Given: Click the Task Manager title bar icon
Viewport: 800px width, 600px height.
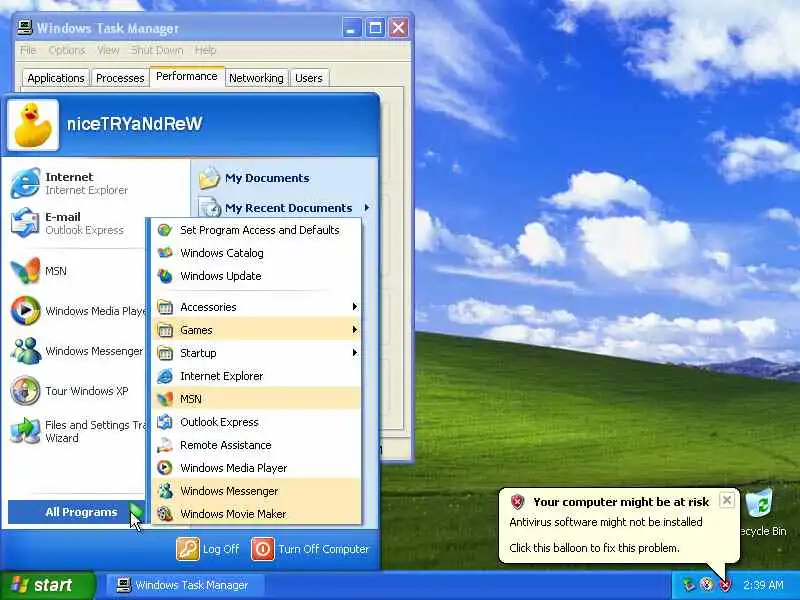Looking at the screenshot, I should [24, 28].
